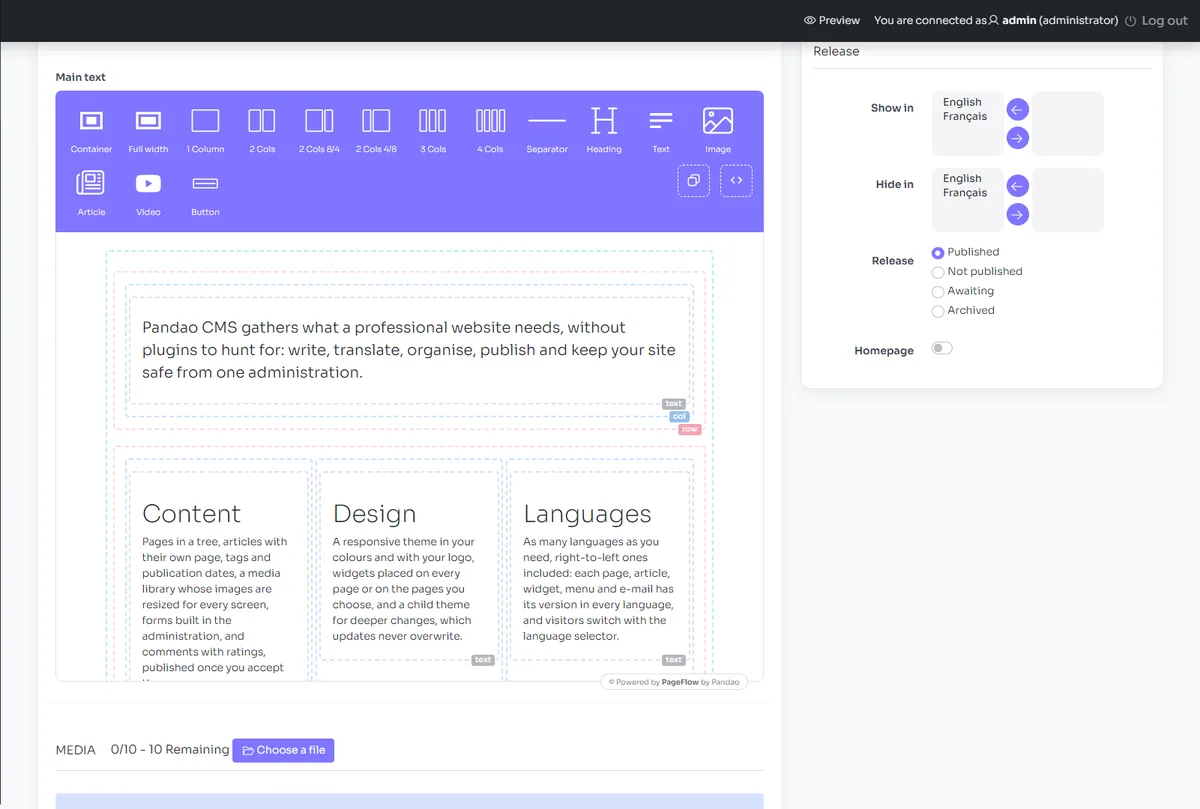Screen dimensions: 1200x809
Task: Open the admin user profile
Action: (1053, 20)
